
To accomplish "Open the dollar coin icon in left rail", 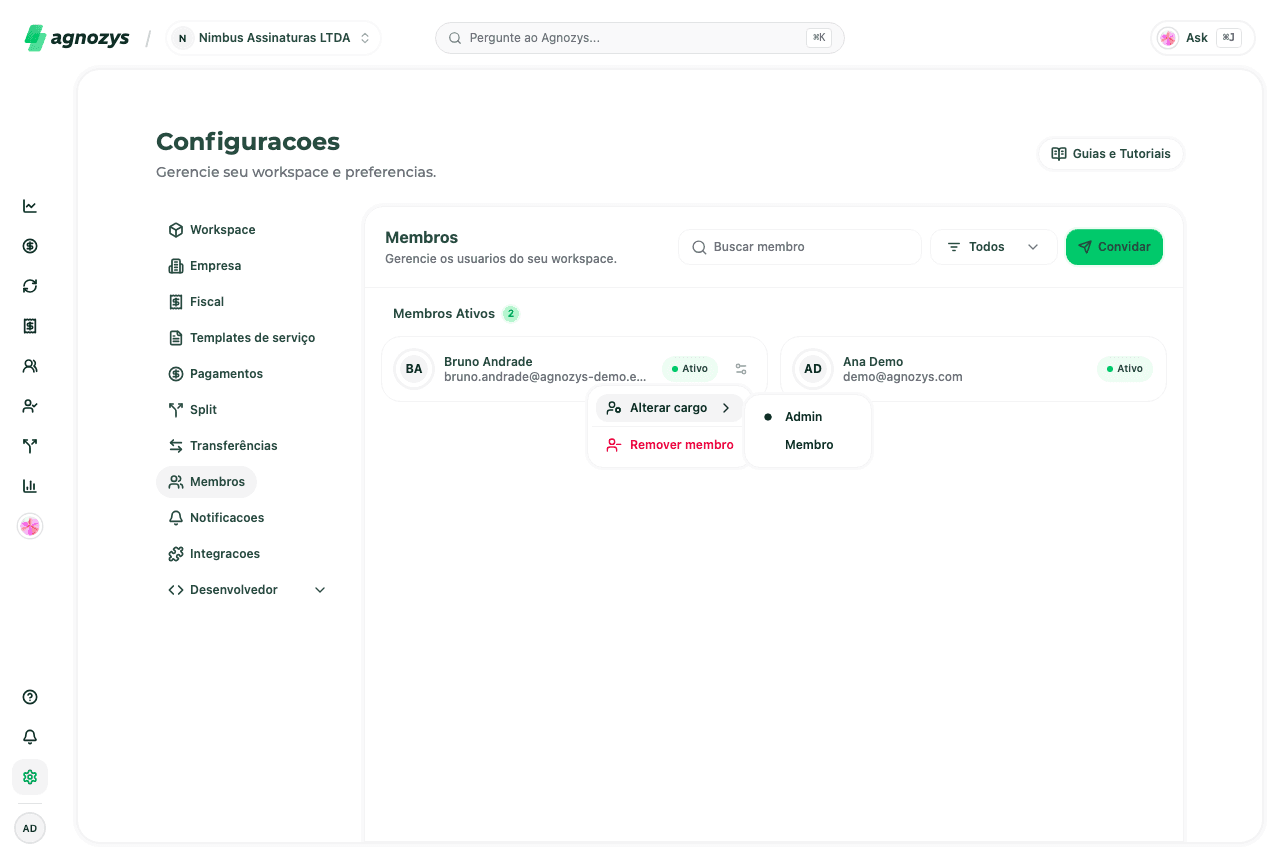I will (30, 246).
